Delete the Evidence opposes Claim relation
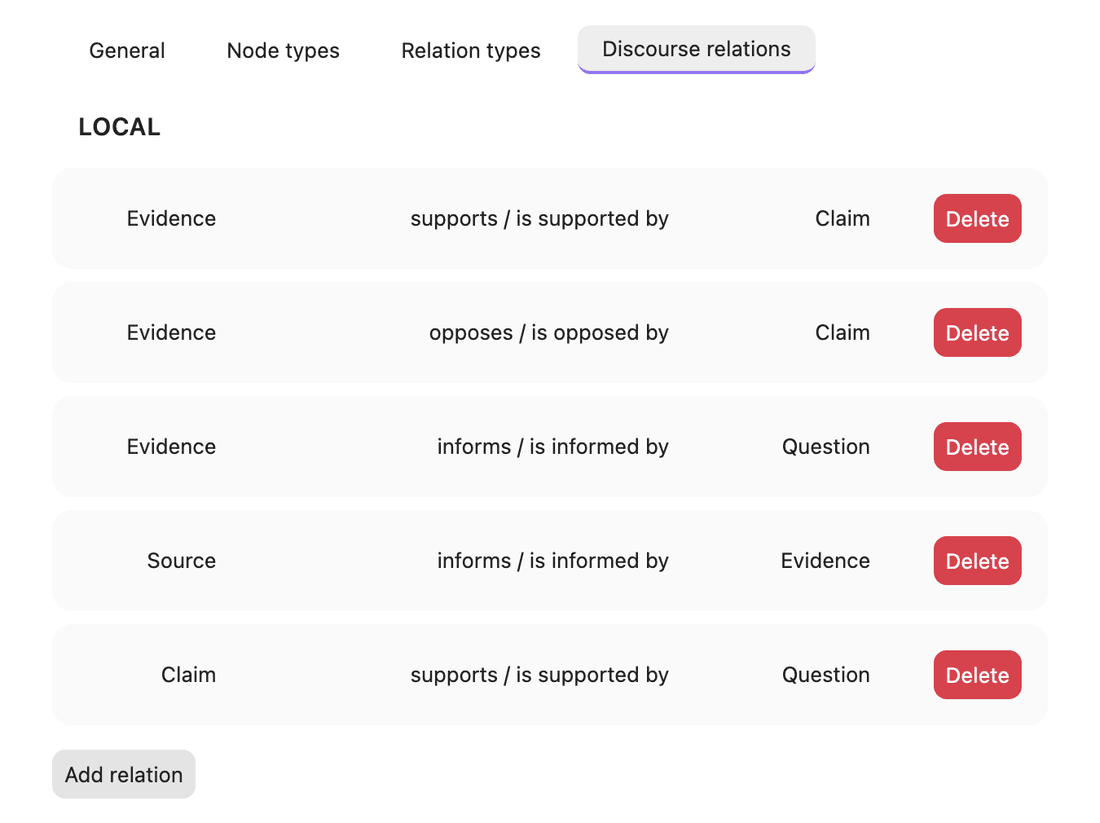The width and height of the screenshot is (1100, 823). (977, 333)
